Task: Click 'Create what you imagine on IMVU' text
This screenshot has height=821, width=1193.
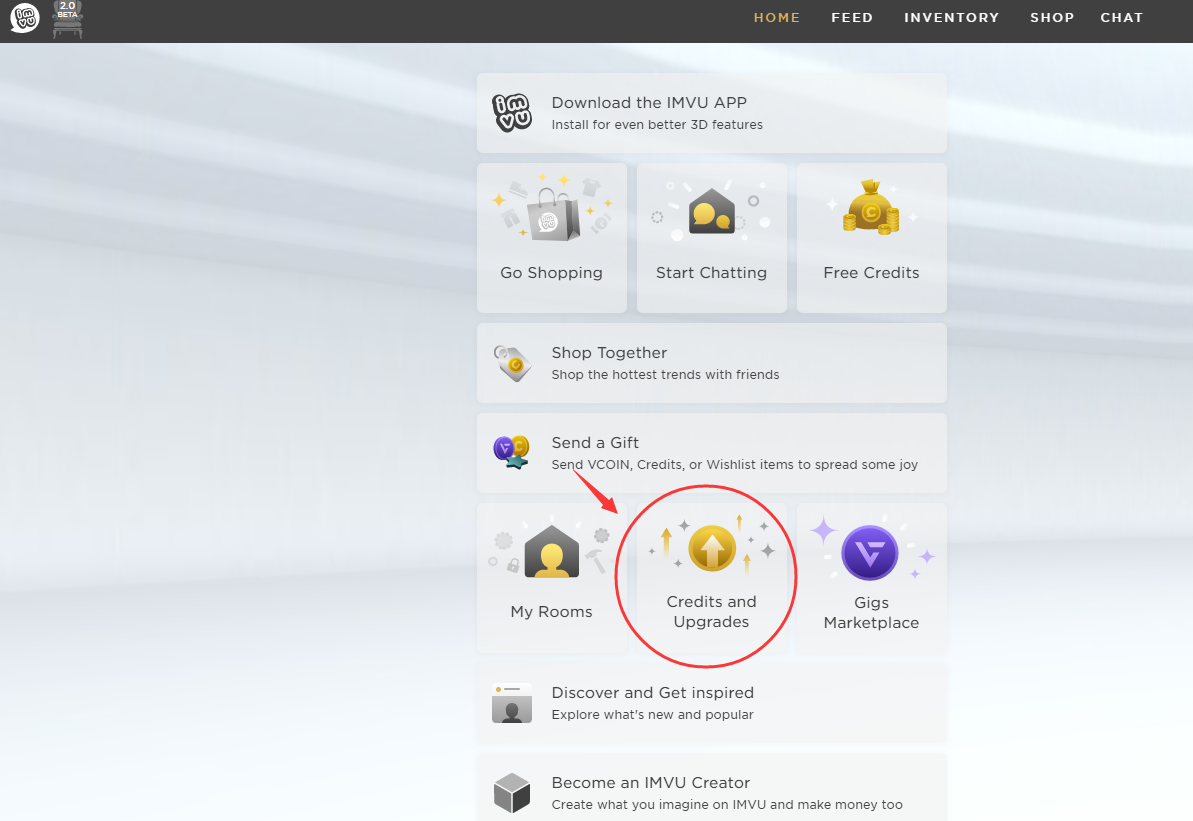Action: [727, 805]
